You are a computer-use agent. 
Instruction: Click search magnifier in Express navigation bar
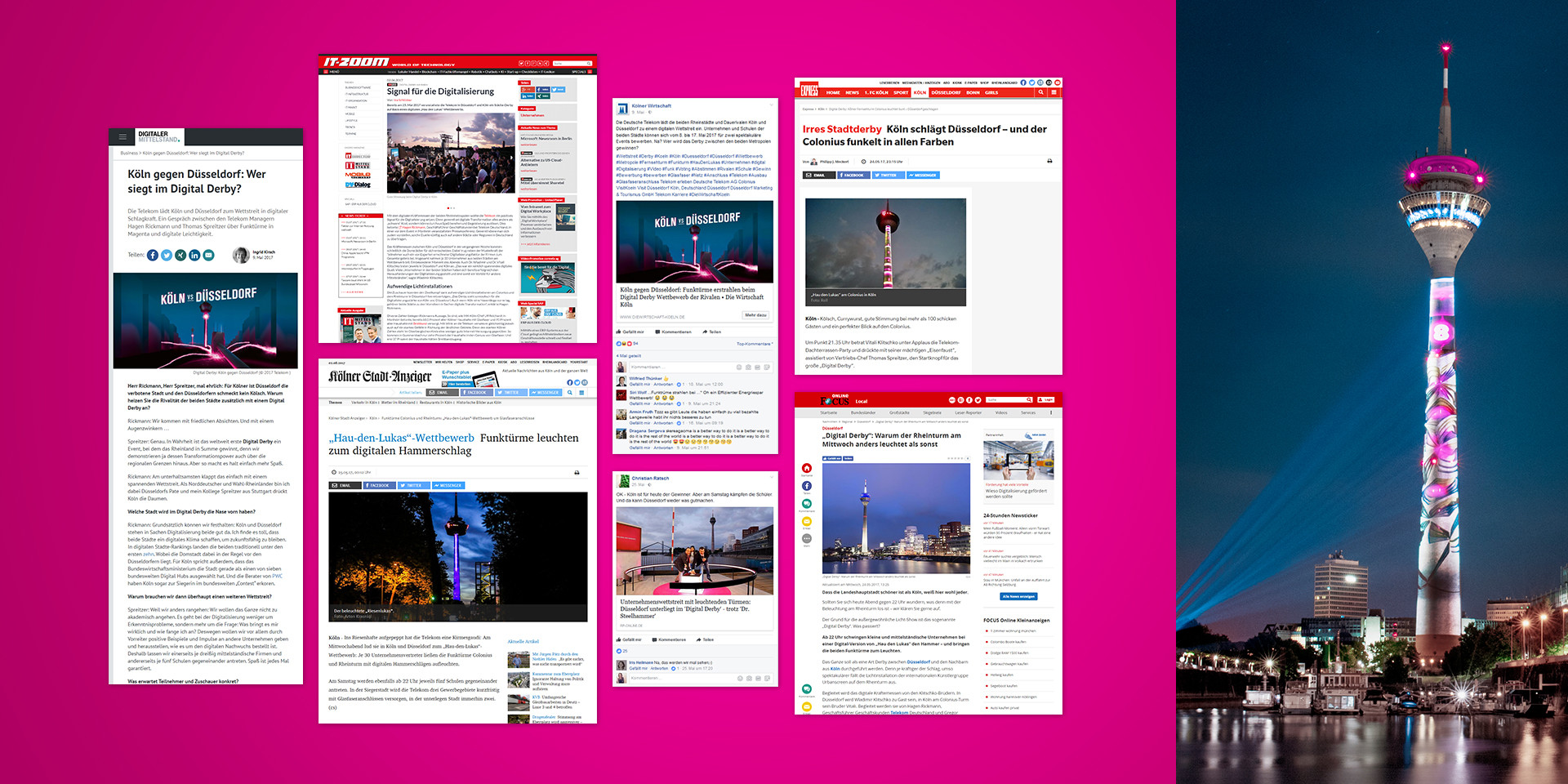1040,92
